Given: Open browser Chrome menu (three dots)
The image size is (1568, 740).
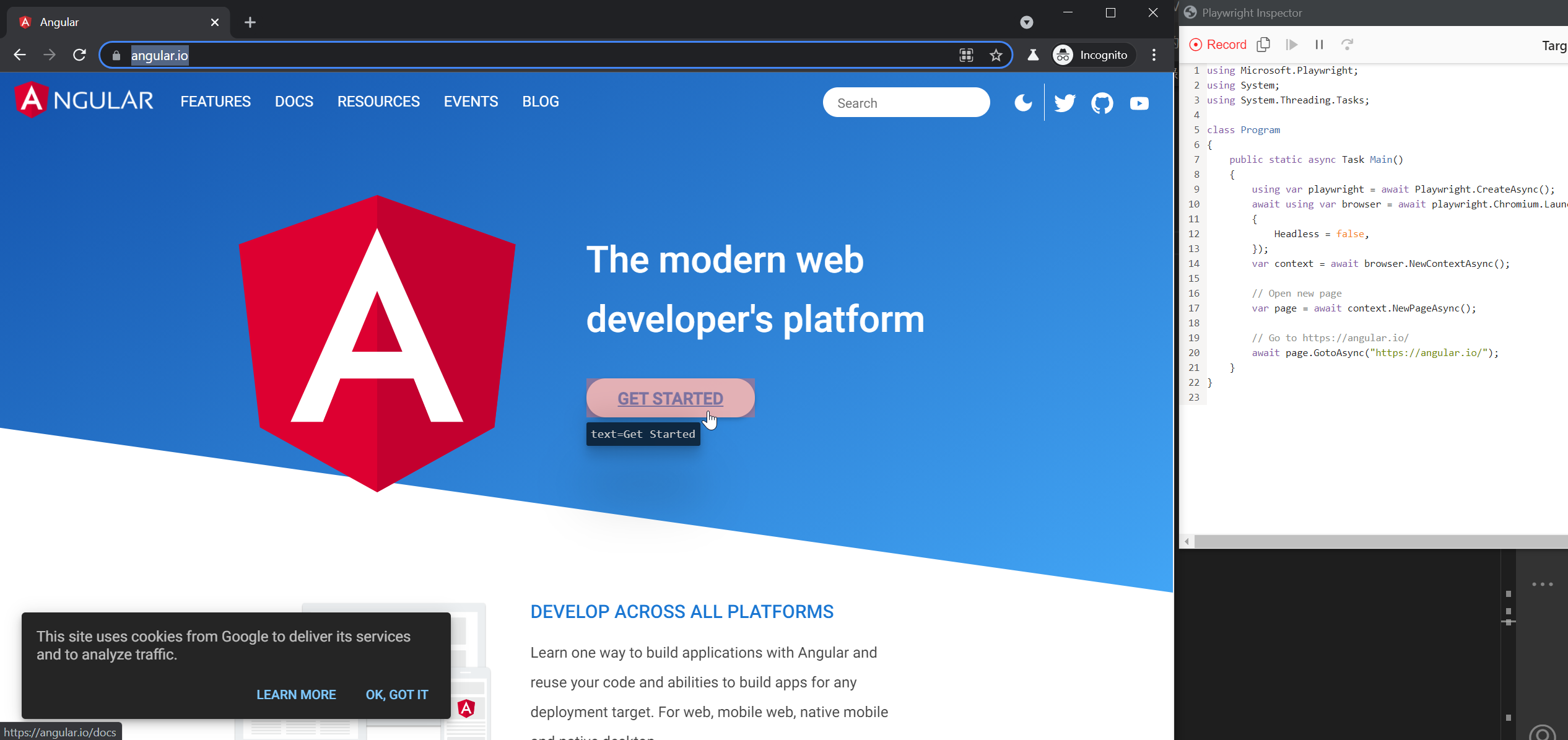Looking at the screenshot, I should click(1156, 55).
